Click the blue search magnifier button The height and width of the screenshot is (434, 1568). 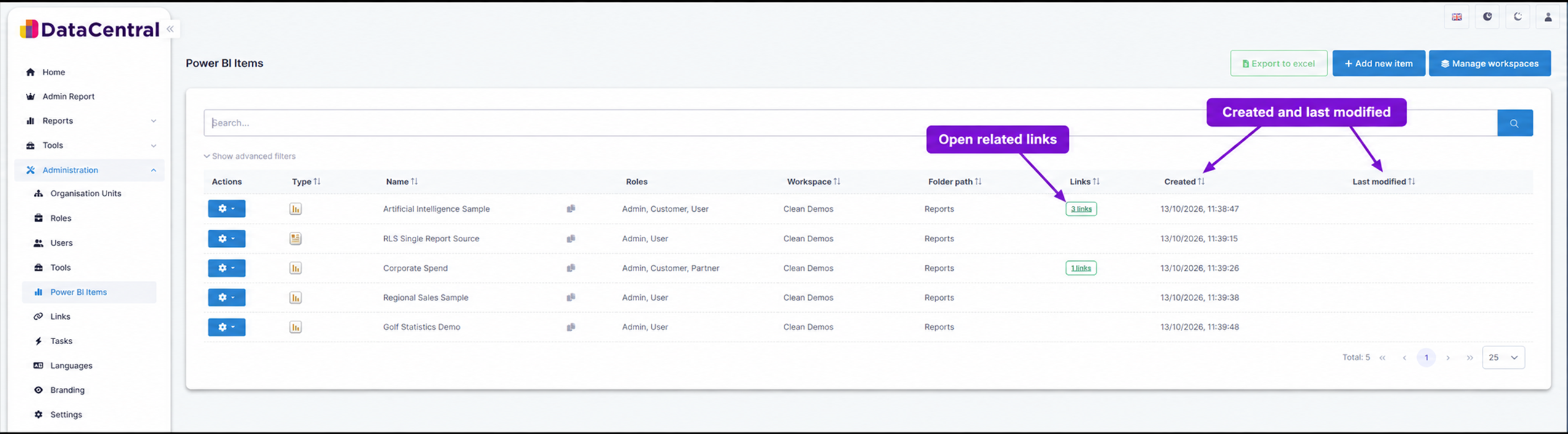pos(1514,123)
